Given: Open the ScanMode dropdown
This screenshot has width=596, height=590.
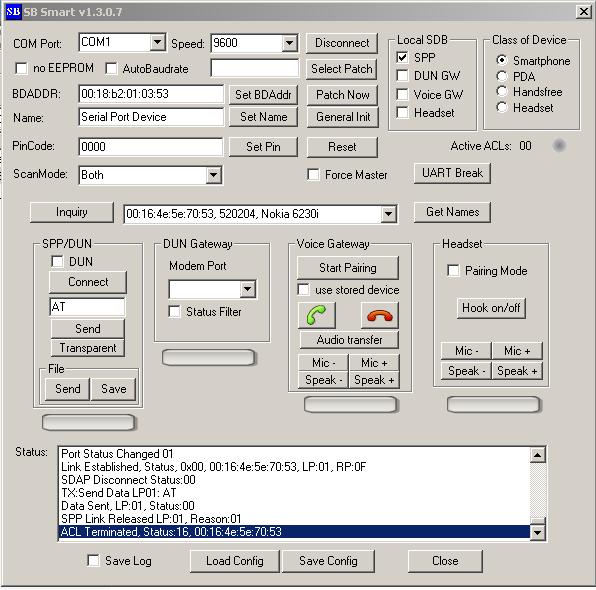Looking at the screenshot, I should (214, 175).
